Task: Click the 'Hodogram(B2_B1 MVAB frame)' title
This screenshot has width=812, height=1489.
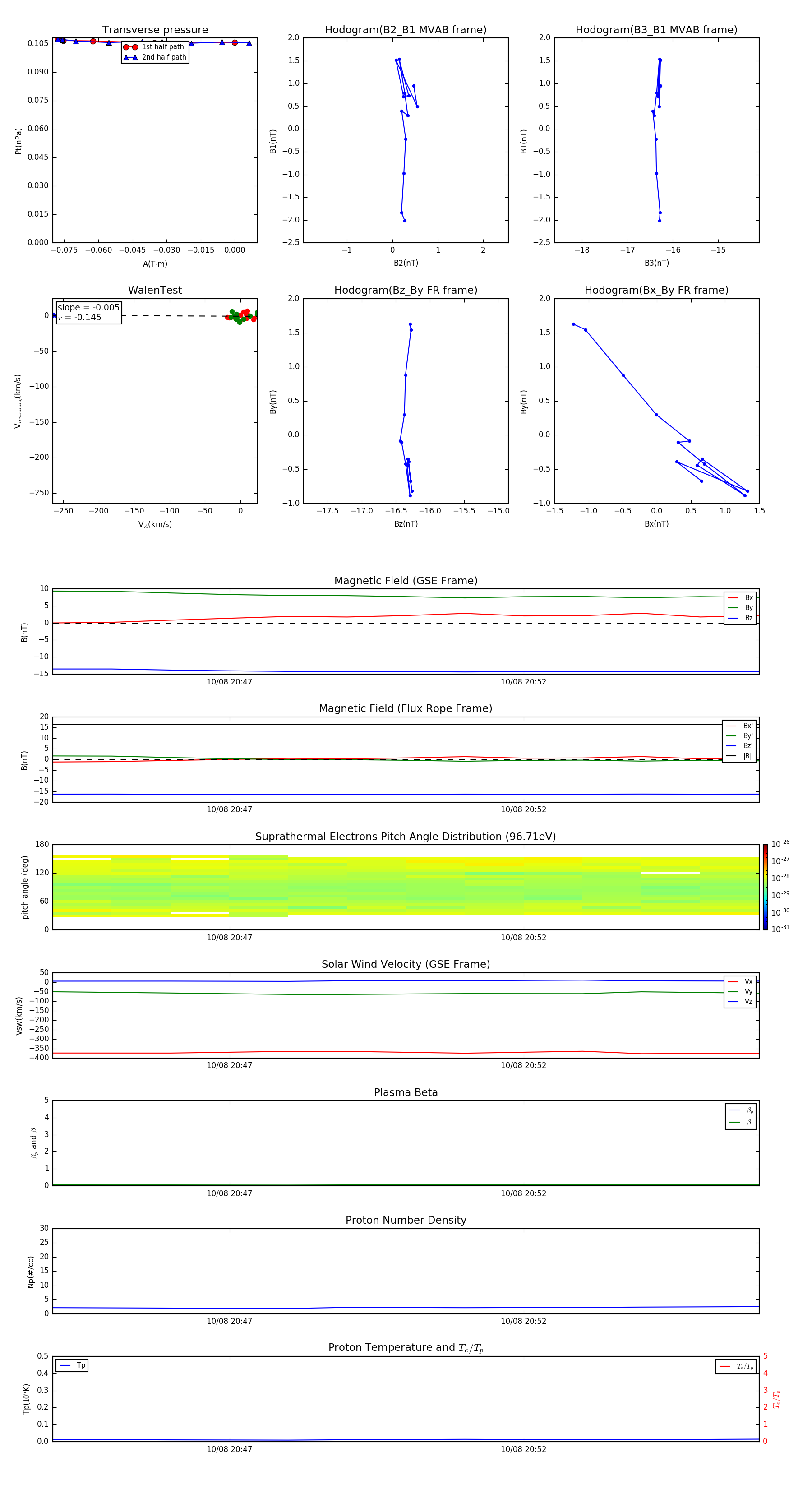Action: tap(406, 30)
